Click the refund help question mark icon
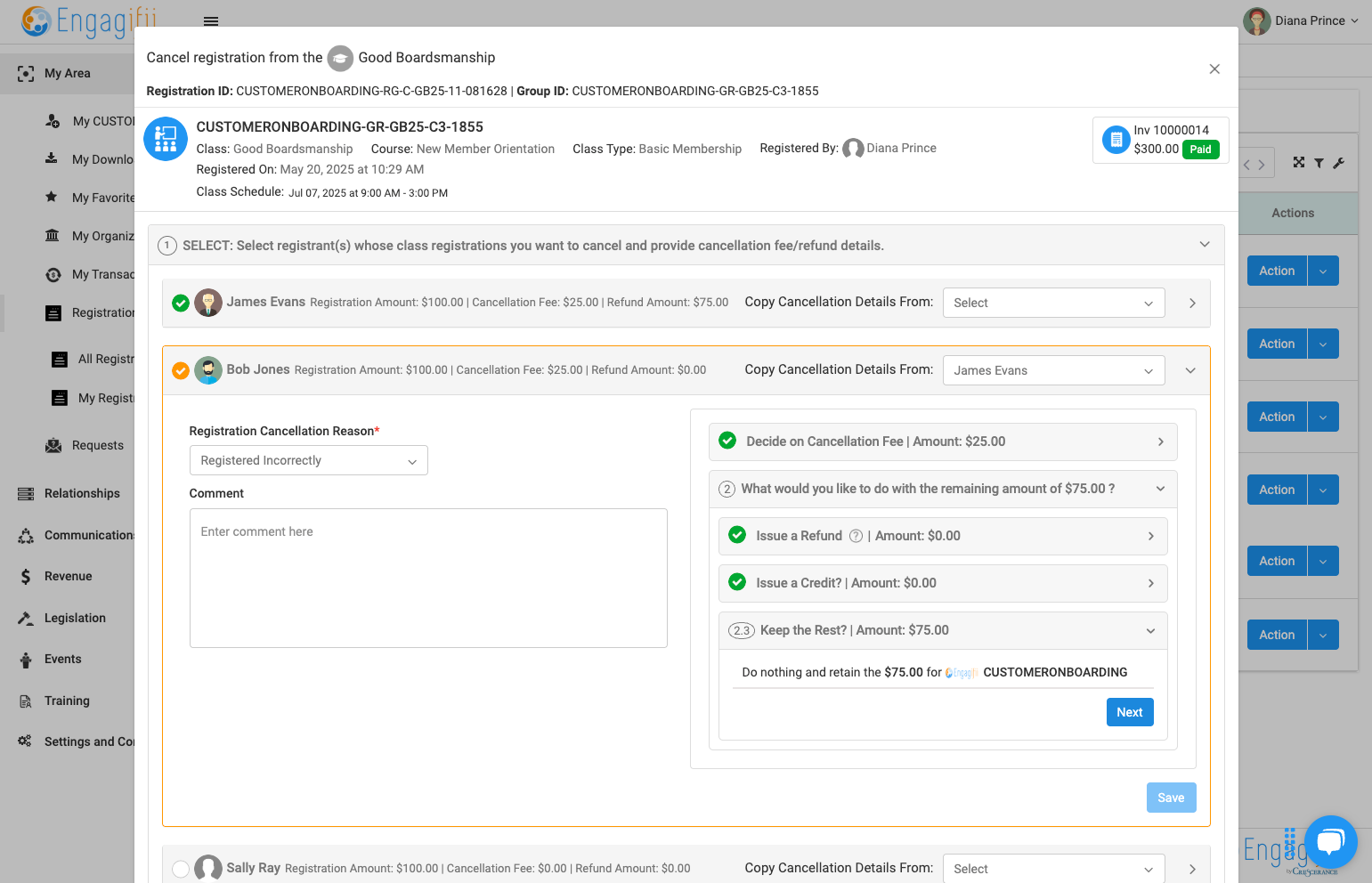Viewport: 1372px width, 883px height. pos(856,536)
